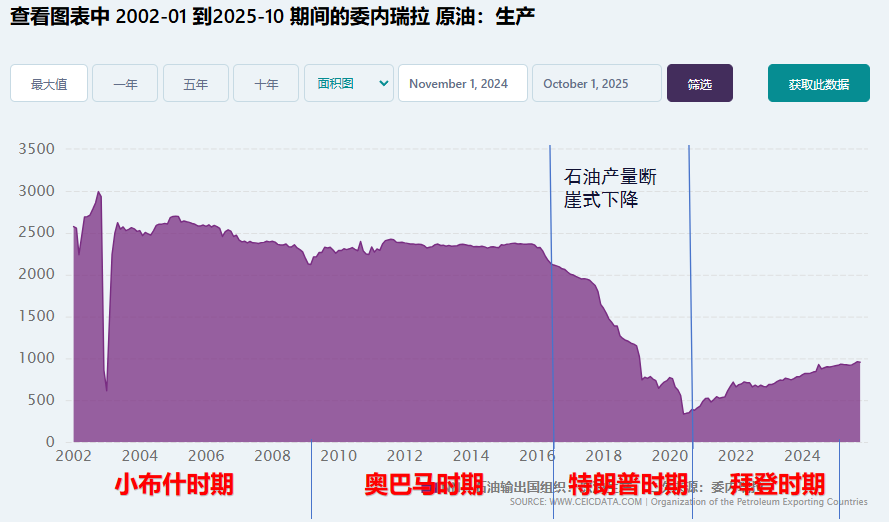Click the October 1, 2025 end date field

click(596, 84)
